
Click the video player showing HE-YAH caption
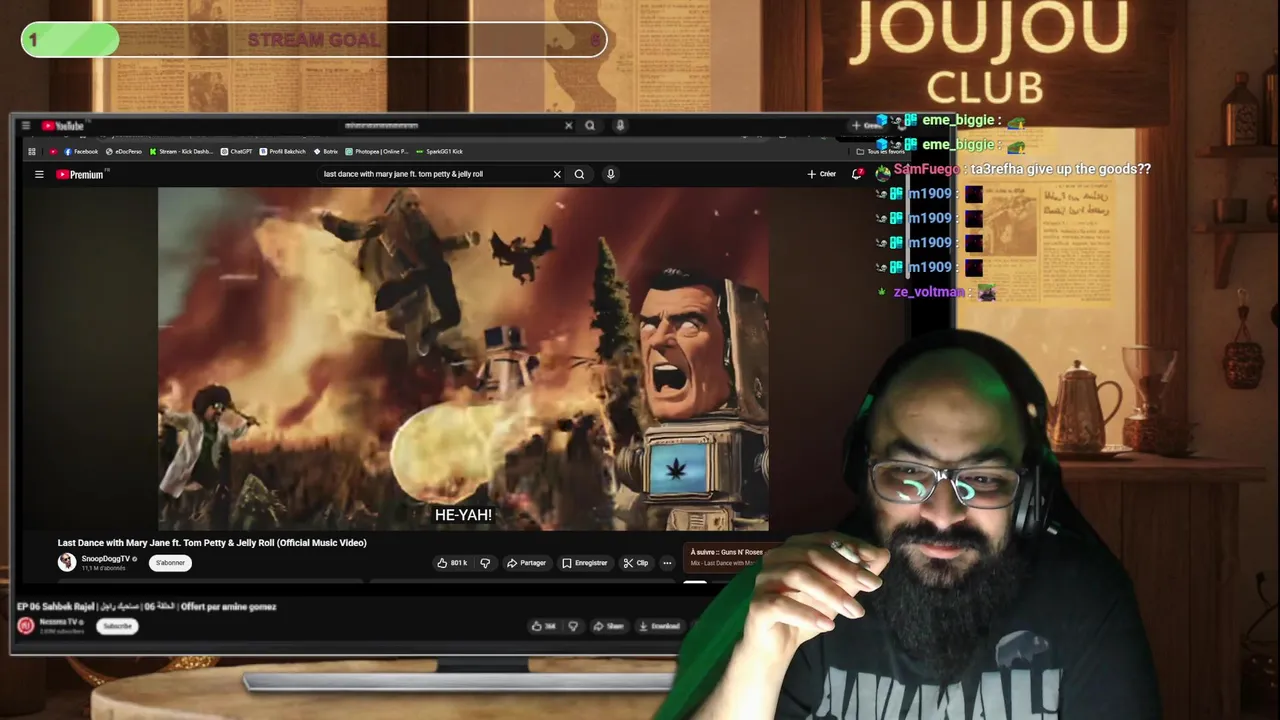(463, 358)
